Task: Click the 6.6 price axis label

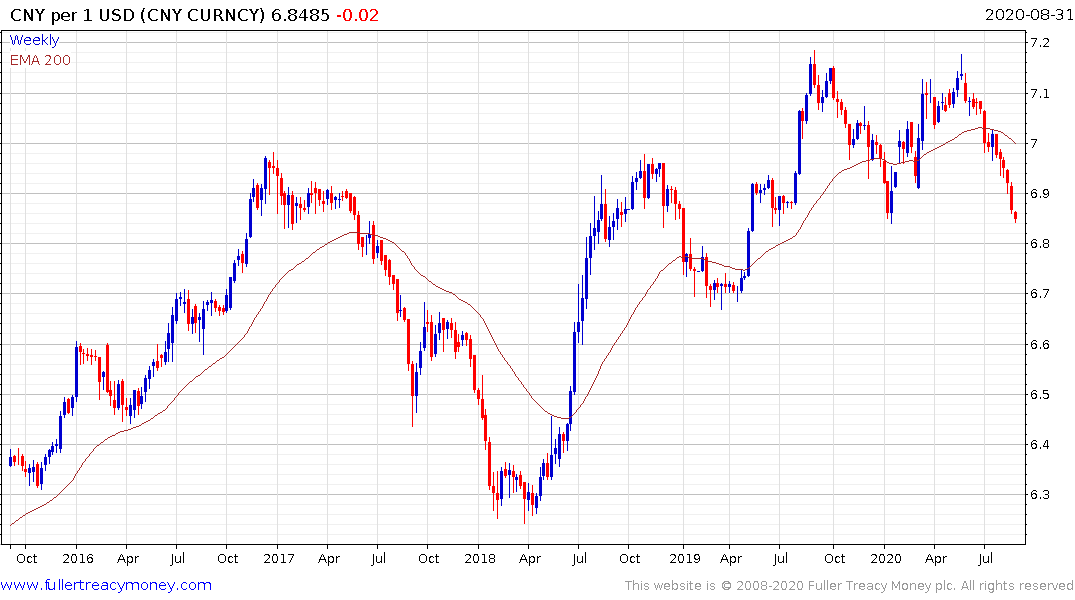Action: (1039, 344)
